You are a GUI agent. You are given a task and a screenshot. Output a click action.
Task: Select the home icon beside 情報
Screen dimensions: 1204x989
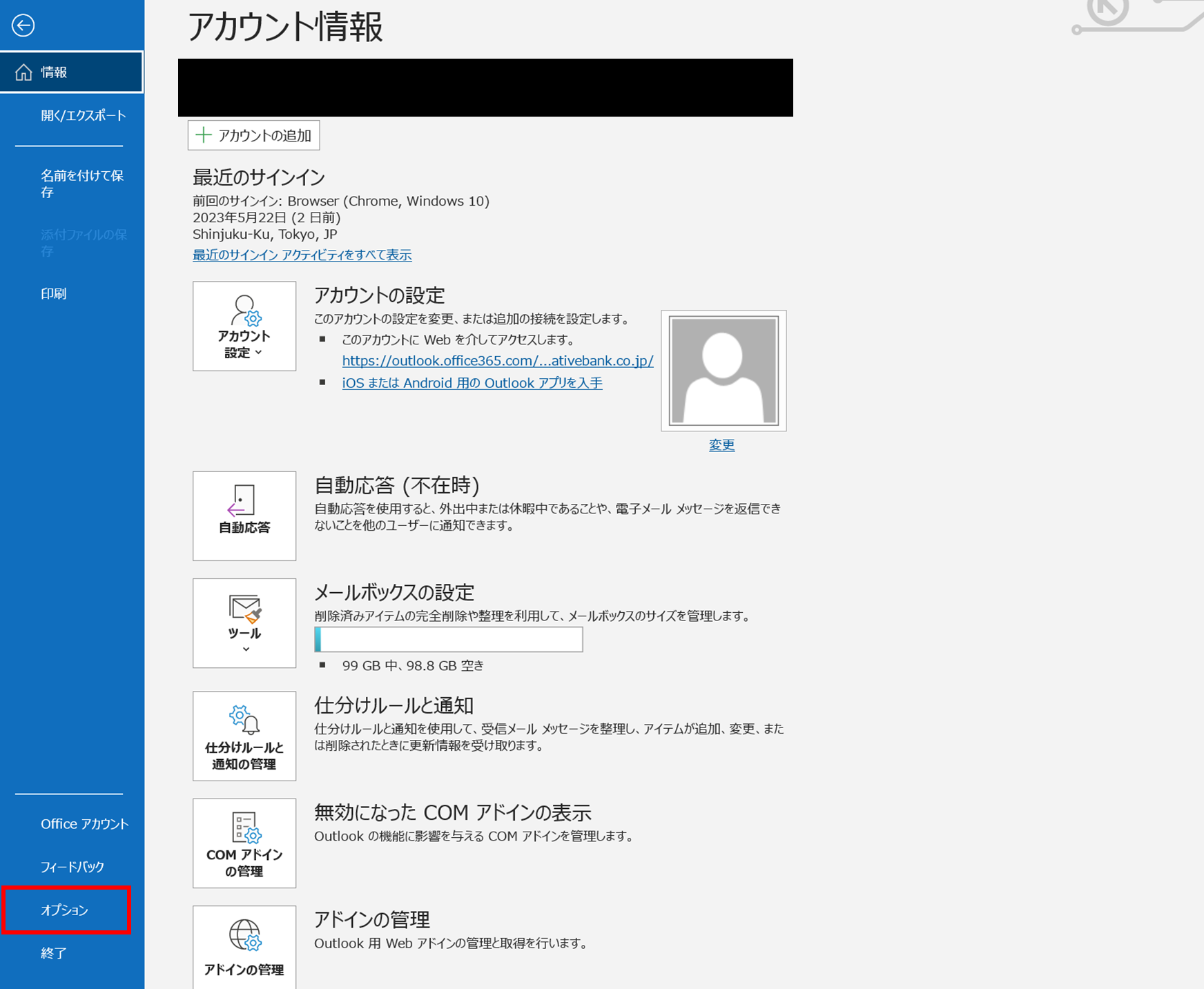point(24,72)
